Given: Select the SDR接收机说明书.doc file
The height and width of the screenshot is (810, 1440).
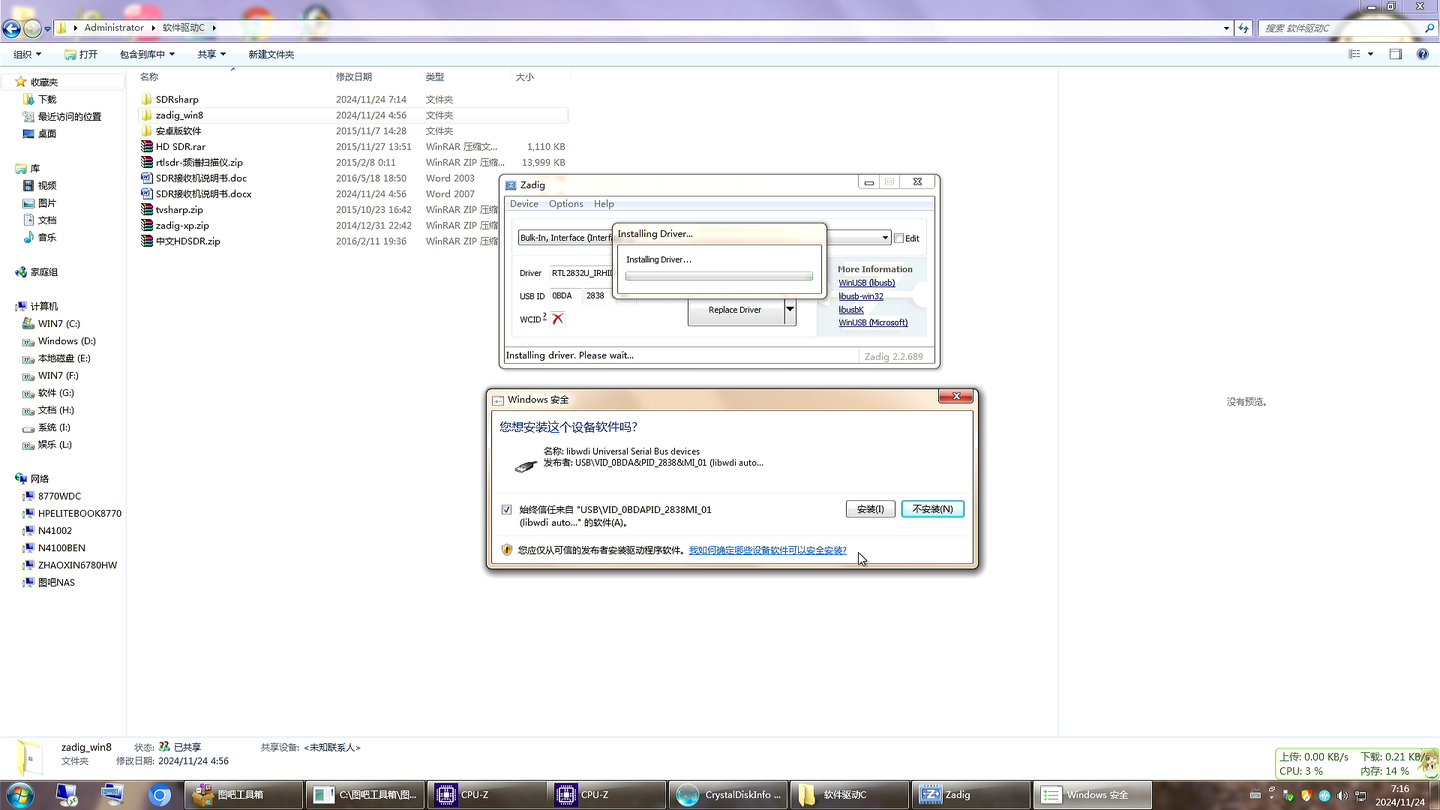Looking at the screenshot, I should 201,178.
